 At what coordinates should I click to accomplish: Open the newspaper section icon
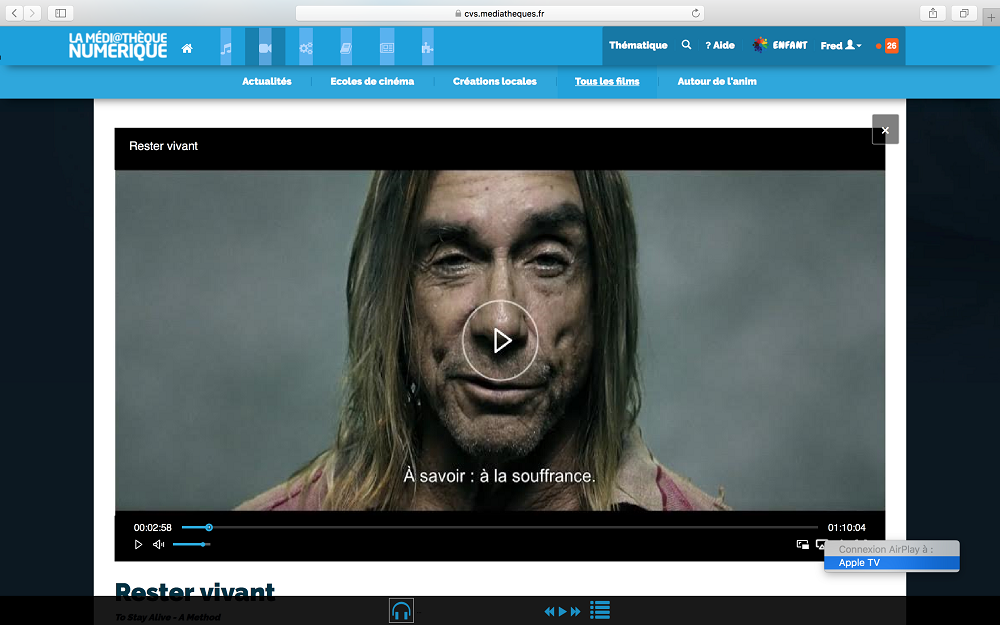click(386, 47)
